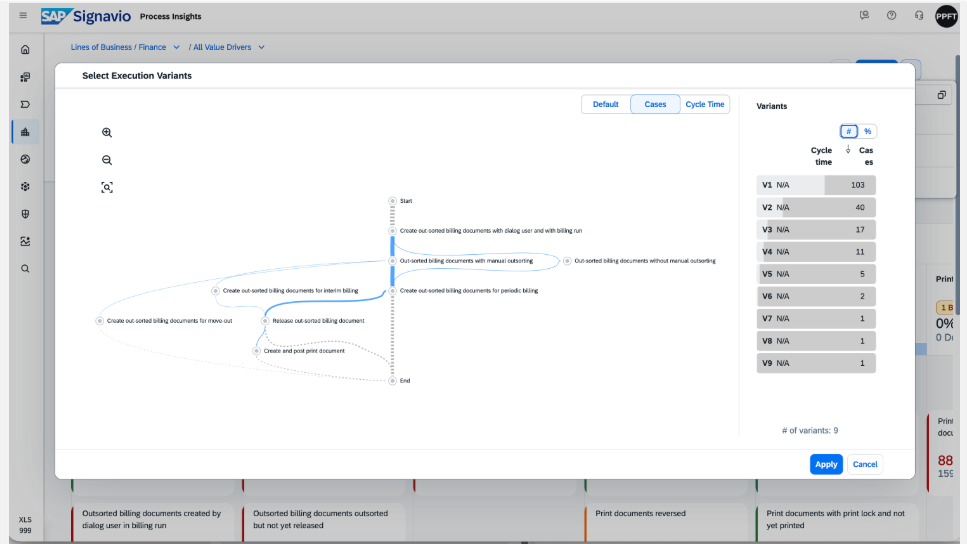This screenshot has height=544, width=967.
Task: Open the globe-like sidebar icon
Action: point(25,159)
